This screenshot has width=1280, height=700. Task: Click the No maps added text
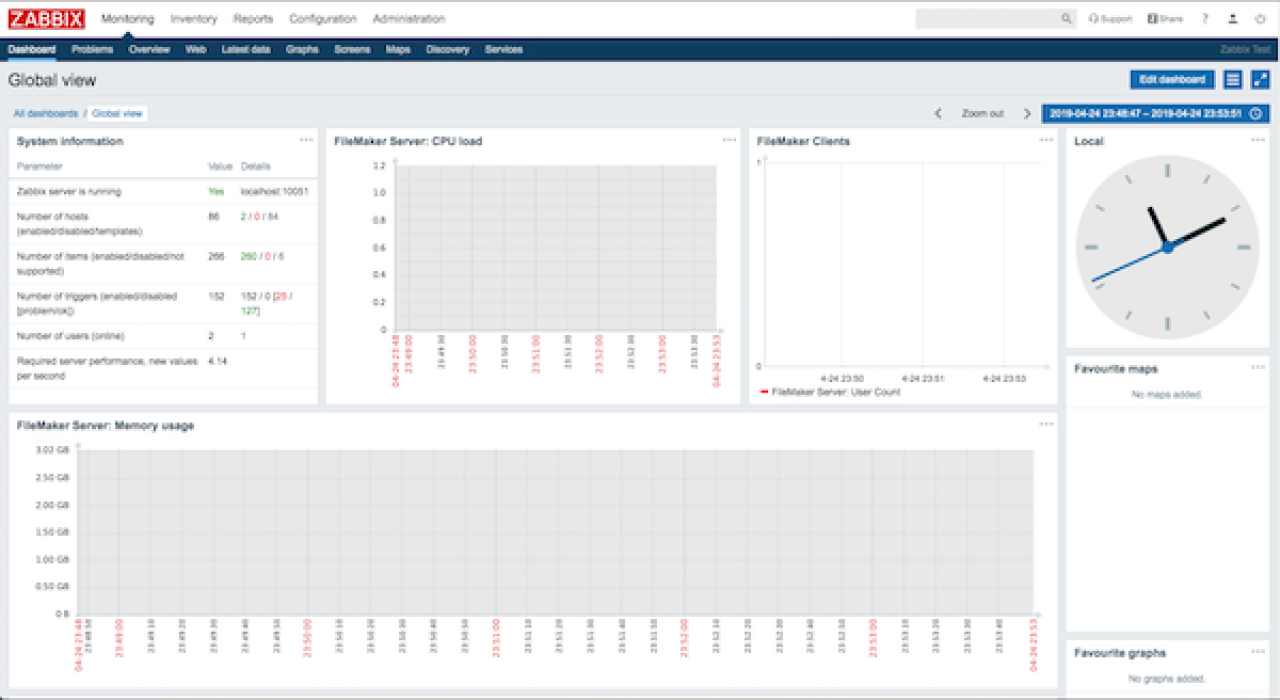click(1167, 395)
